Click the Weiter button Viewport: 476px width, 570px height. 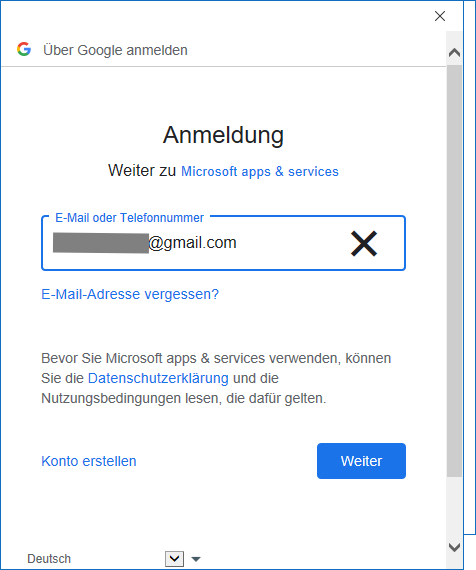click(361, 461)
